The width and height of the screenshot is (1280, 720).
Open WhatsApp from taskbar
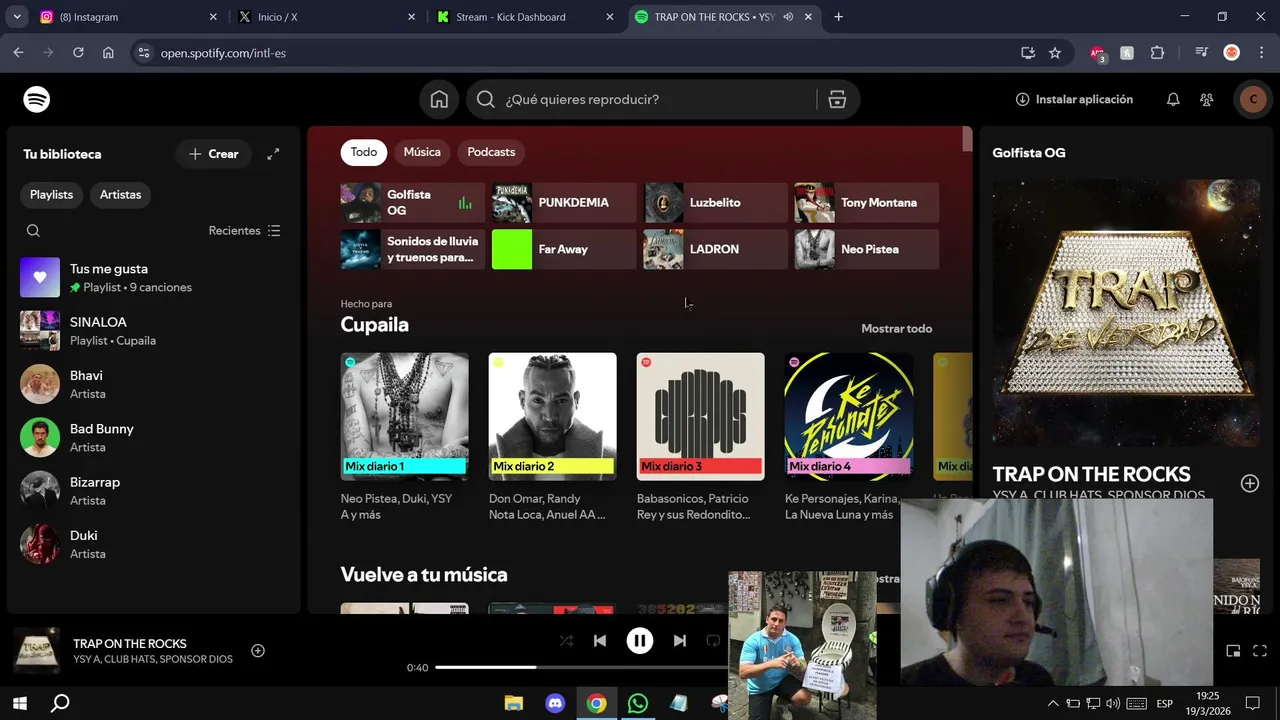(637, 703)
